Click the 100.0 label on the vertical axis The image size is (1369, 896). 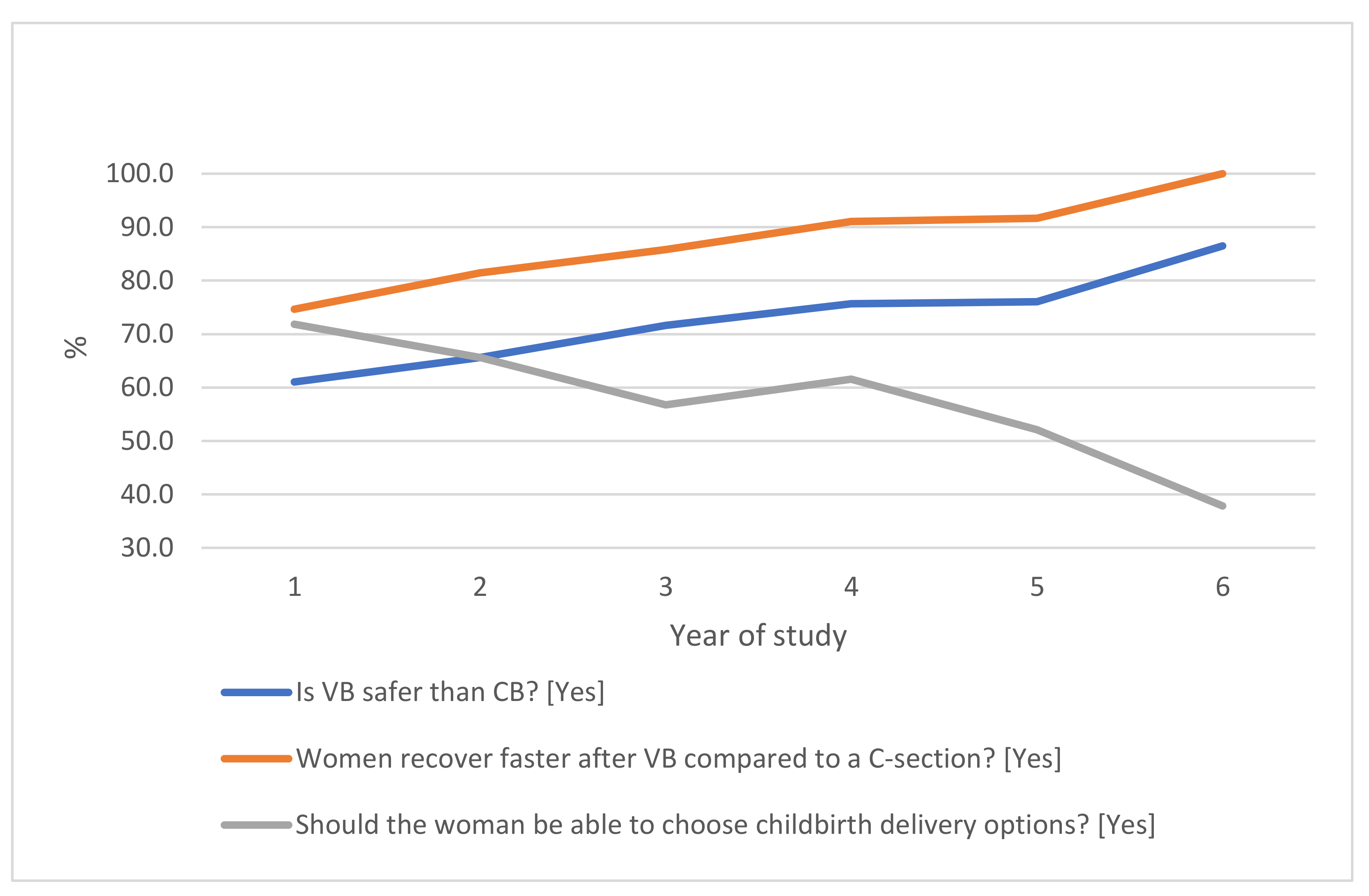click(x=140, y=174)
